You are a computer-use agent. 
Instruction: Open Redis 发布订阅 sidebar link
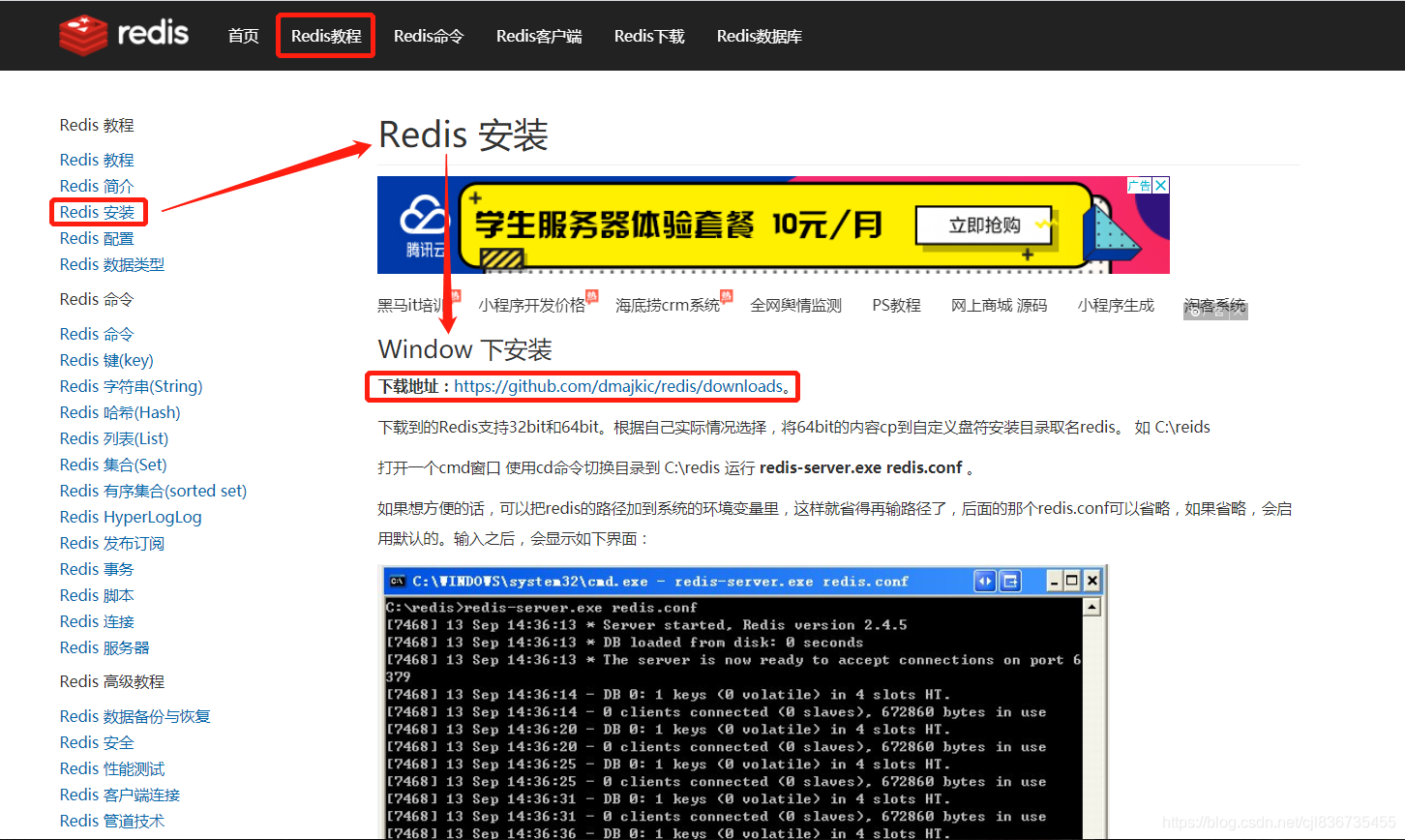112,543
